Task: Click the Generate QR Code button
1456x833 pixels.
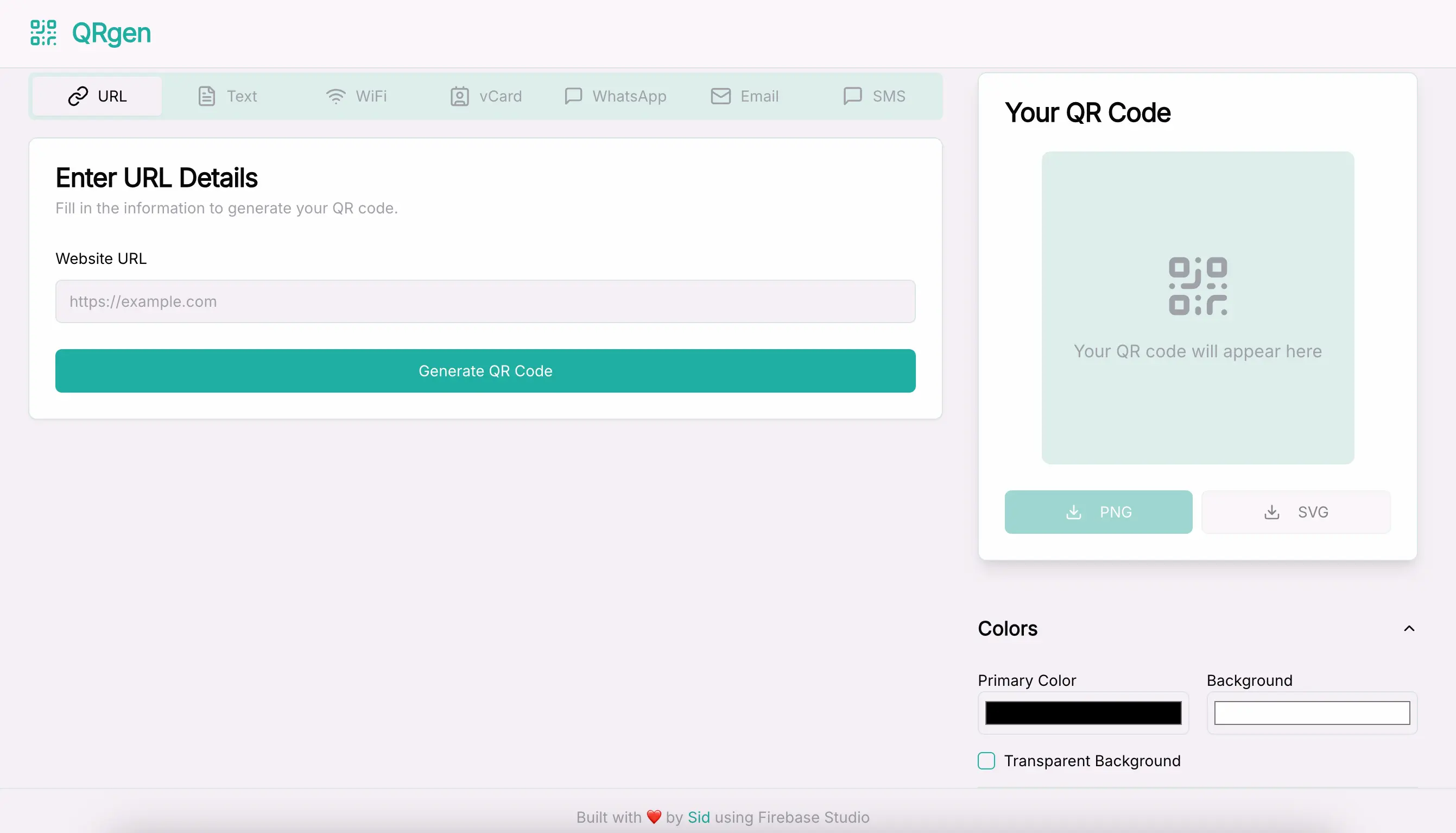Action: (485, 371)
